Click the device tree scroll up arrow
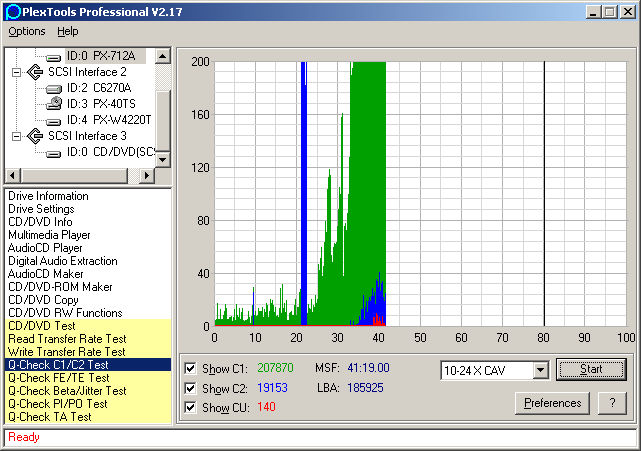Screen dimensions: 641x451 point(163,56)
